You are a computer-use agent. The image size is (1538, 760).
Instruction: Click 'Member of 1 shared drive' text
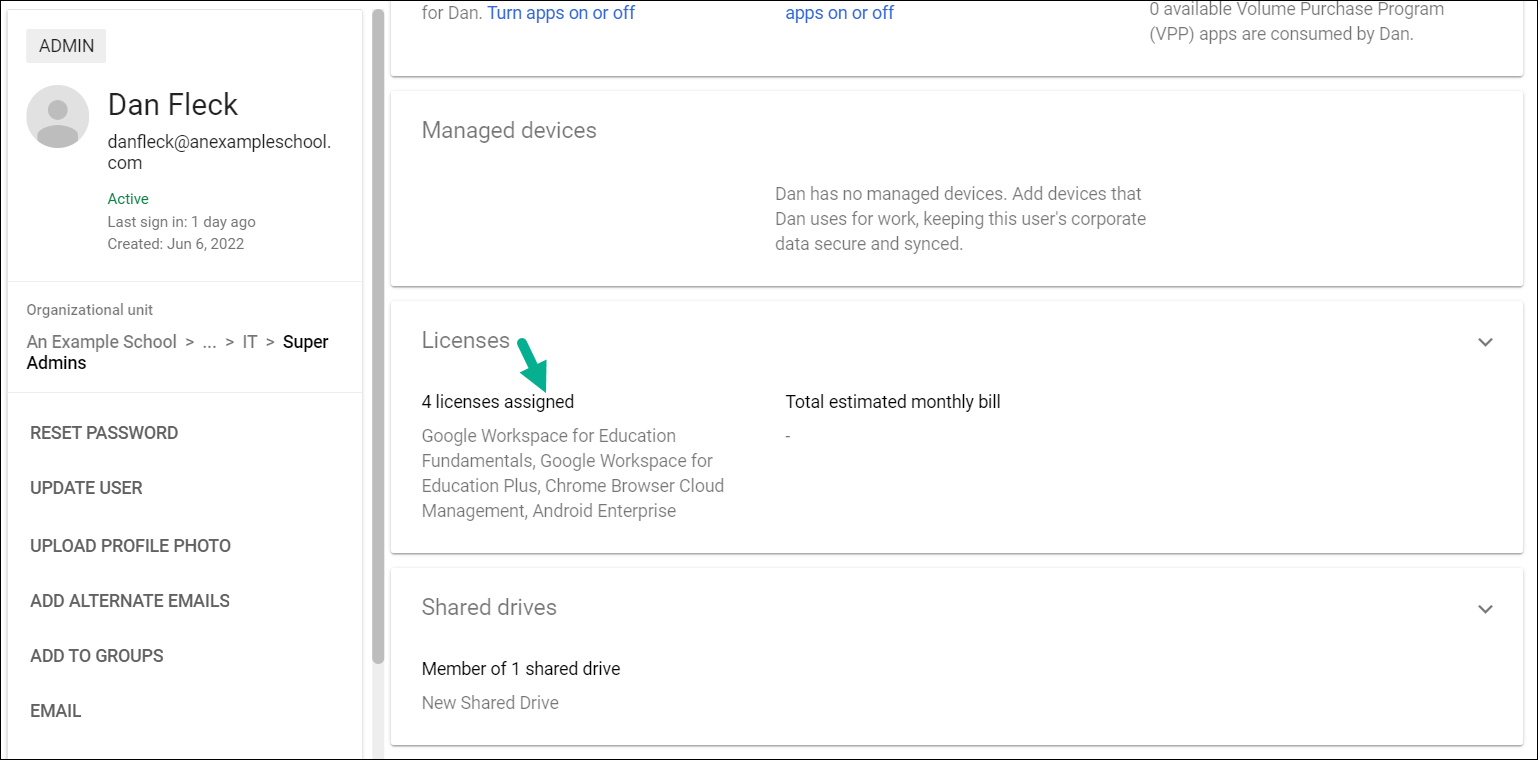click(521, 669)
